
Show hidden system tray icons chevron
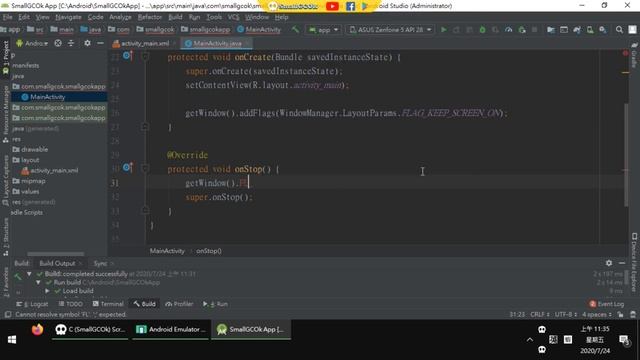click(x=530, y=340)
